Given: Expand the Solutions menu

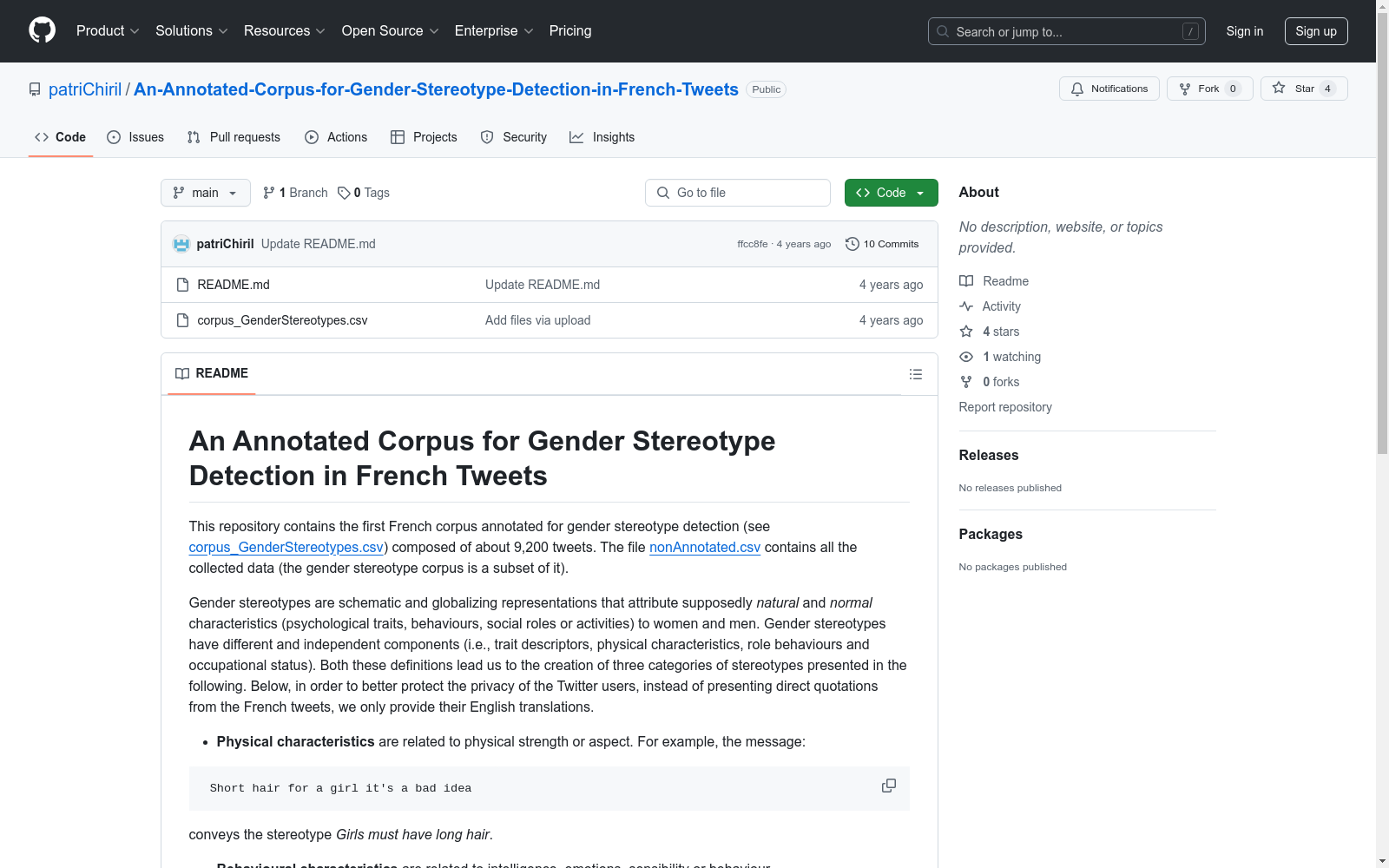Looking at the screenshot, I should point(191,31).
